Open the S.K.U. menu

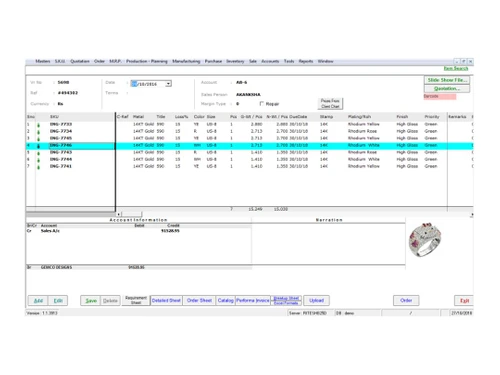[x=60, y=61]
